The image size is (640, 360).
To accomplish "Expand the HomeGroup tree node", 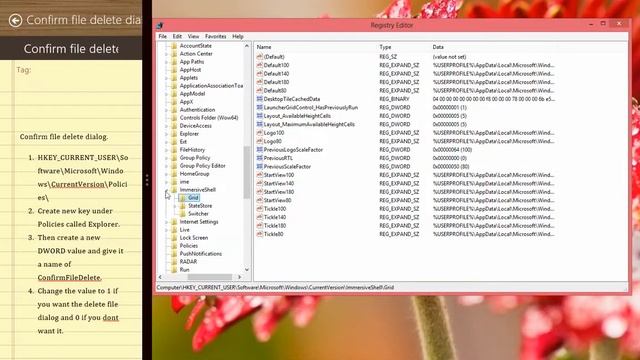I will click(167, 174).
